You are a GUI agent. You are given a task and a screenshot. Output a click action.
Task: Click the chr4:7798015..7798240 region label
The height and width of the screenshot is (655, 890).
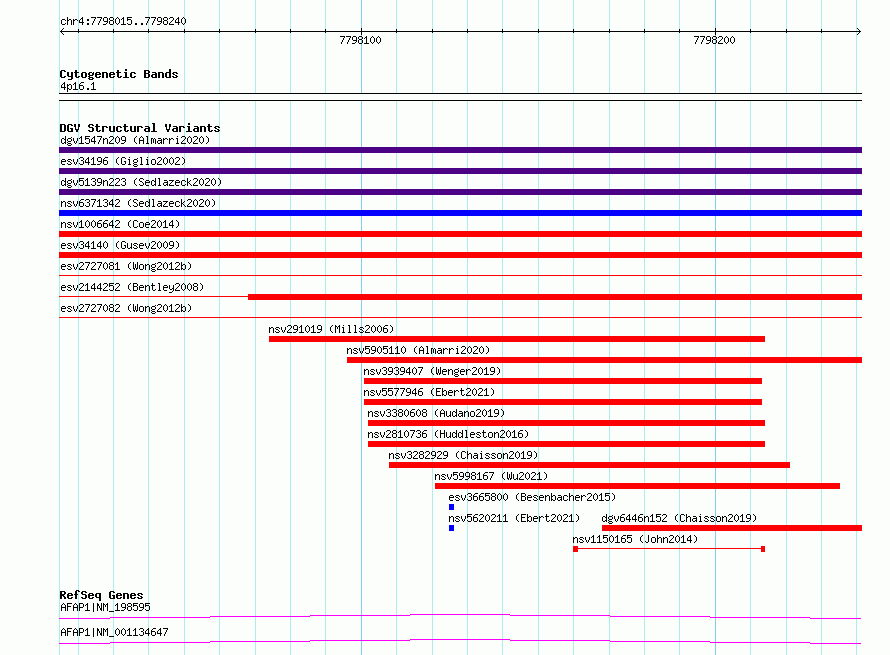(x=123, y=21)
